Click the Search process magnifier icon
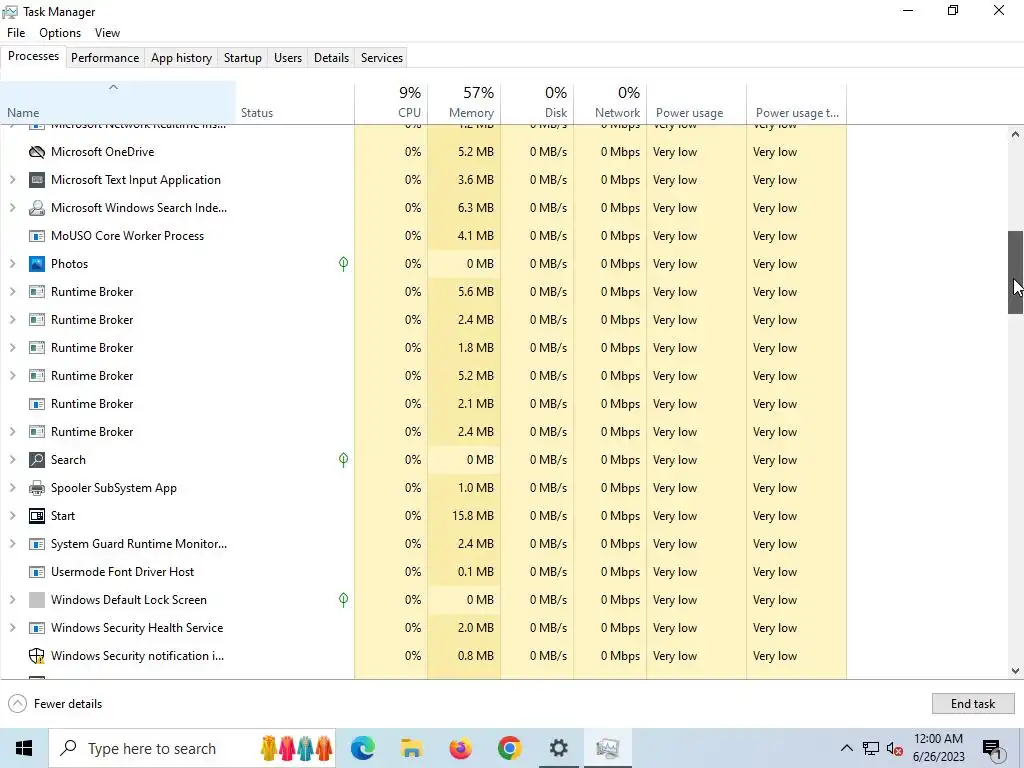 coord(37,460)
